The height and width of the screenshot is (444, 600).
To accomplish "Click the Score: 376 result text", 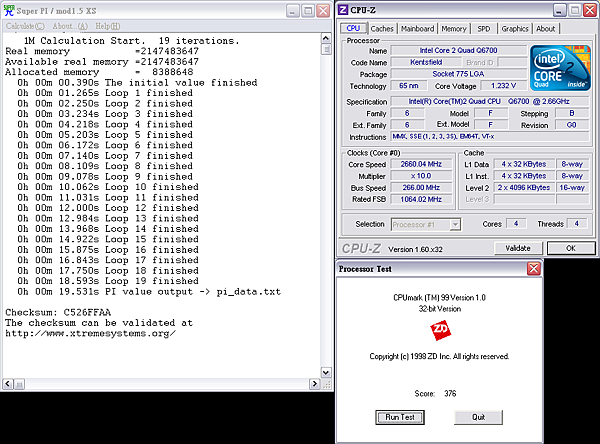I will (x=435, y=393).
